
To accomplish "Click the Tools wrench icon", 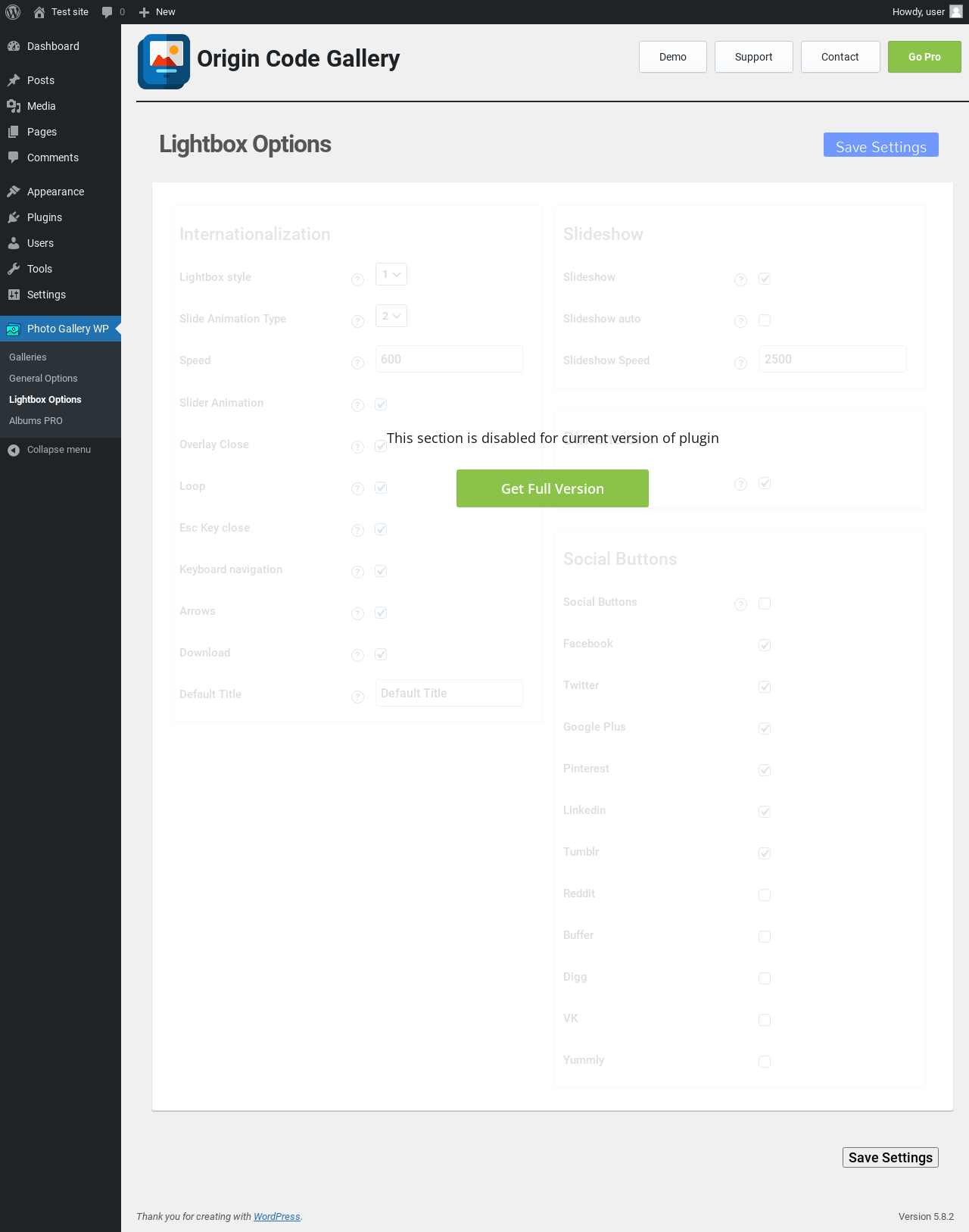I will click(x=14, y=269).
